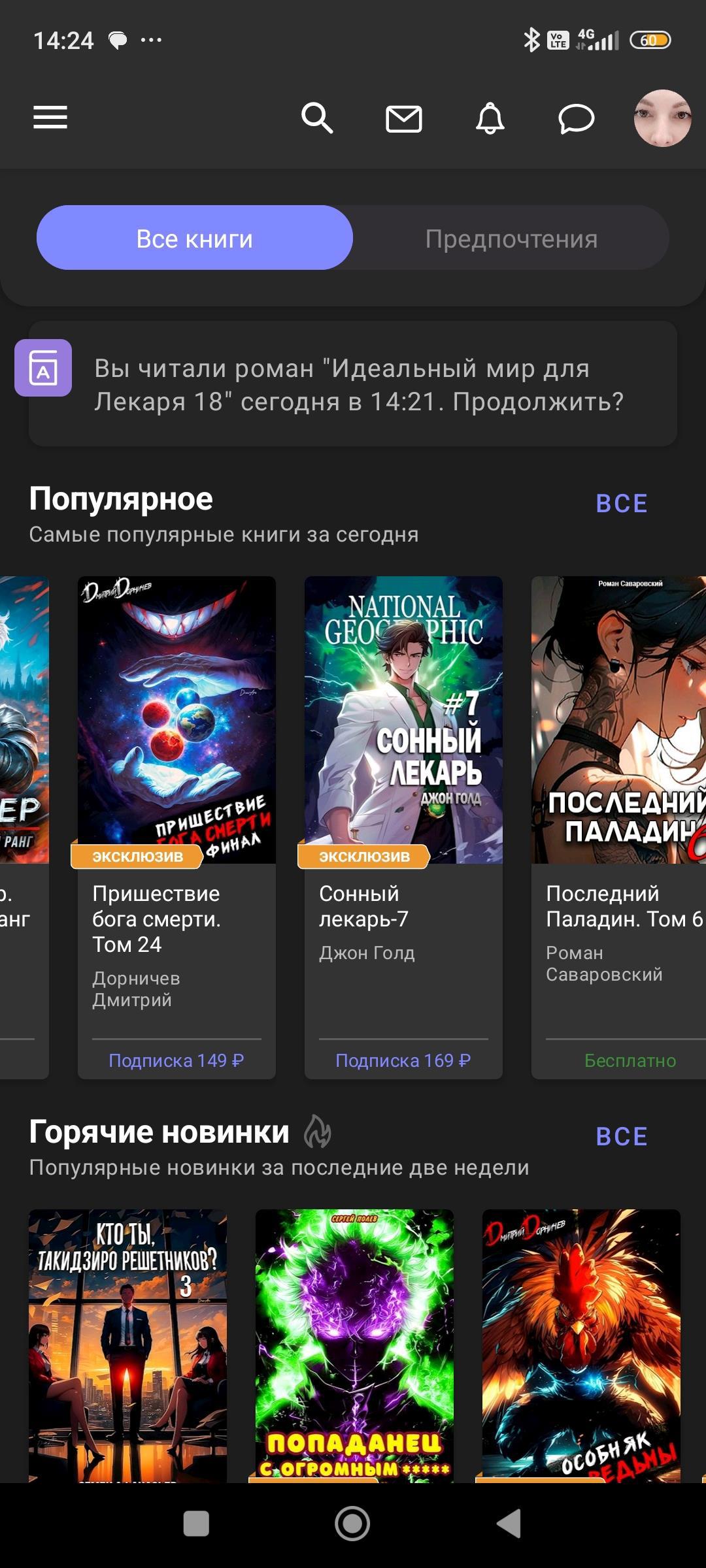Open Сонный лекарь-7 book cover
Image resolution: width=706 pixels, height=1568 pixels.
pos(403,720)
